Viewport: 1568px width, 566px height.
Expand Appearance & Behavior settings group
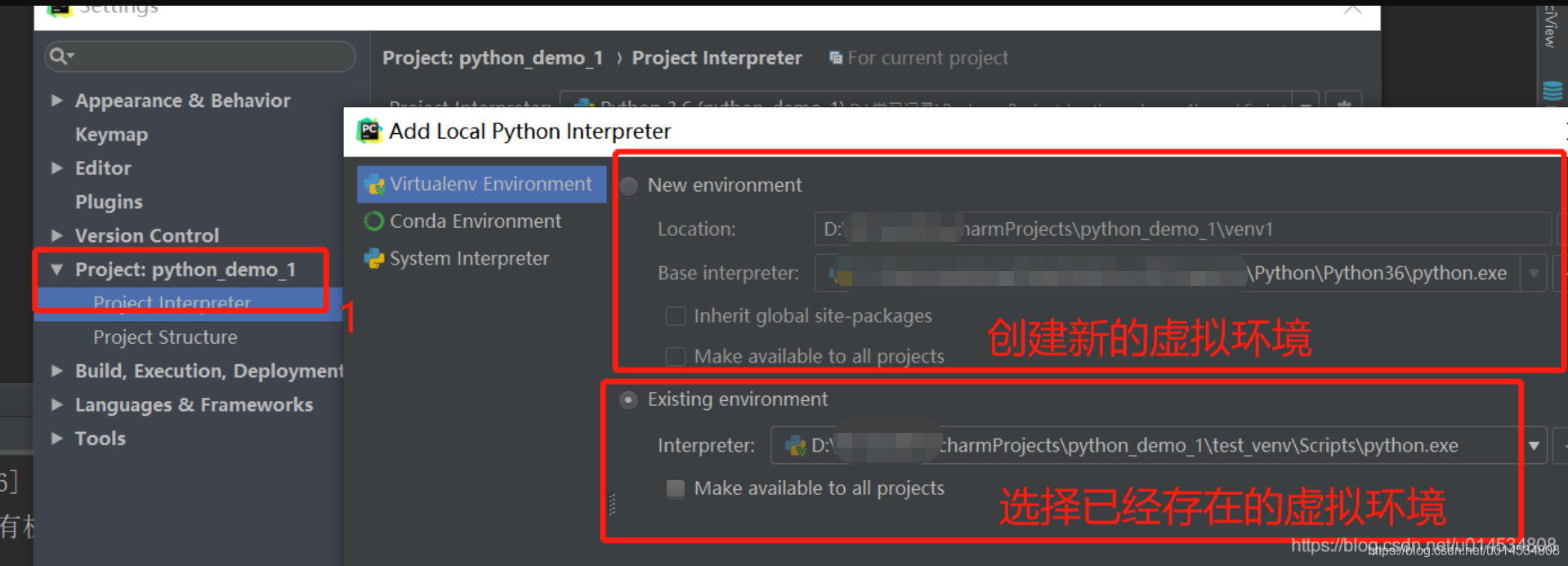click(56, 100)
